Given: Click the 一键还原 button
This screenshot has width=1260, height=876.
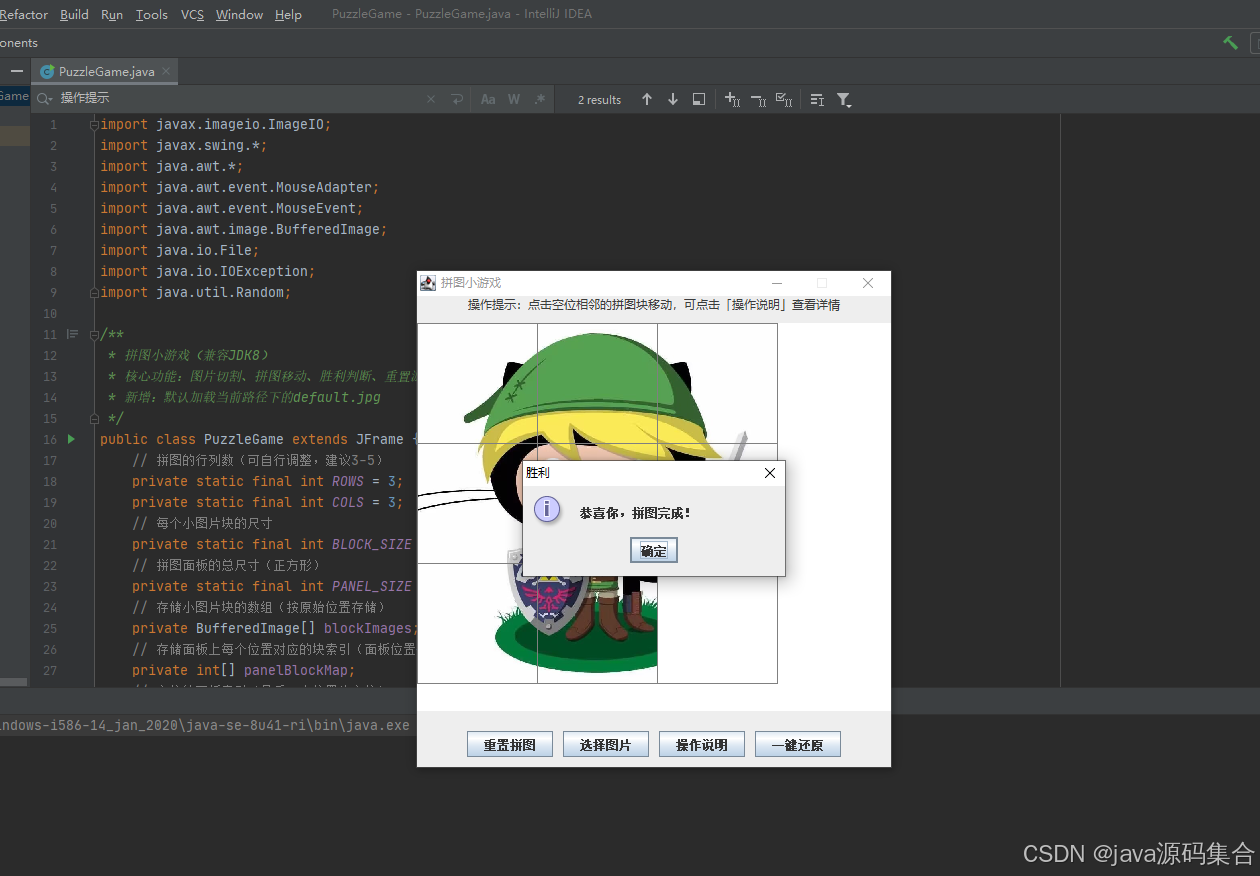Looking at the screenshot, I should (x=798, y=745).
